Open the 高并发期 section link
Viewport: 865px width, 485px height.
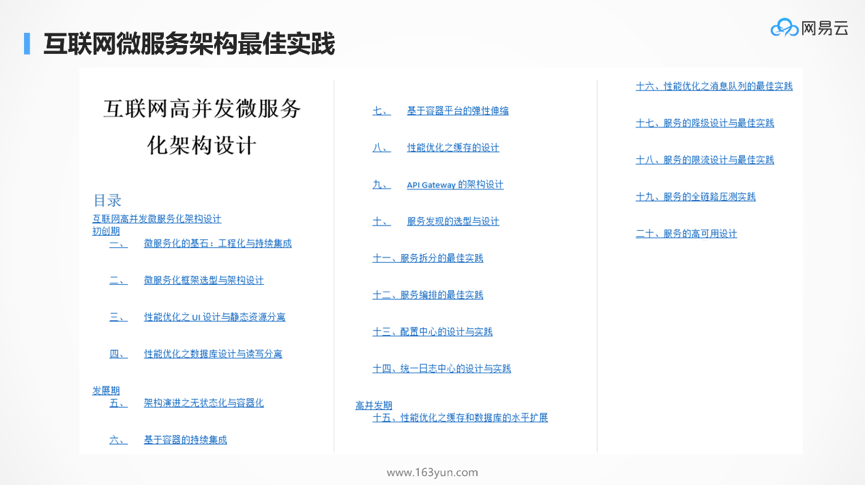373,405
